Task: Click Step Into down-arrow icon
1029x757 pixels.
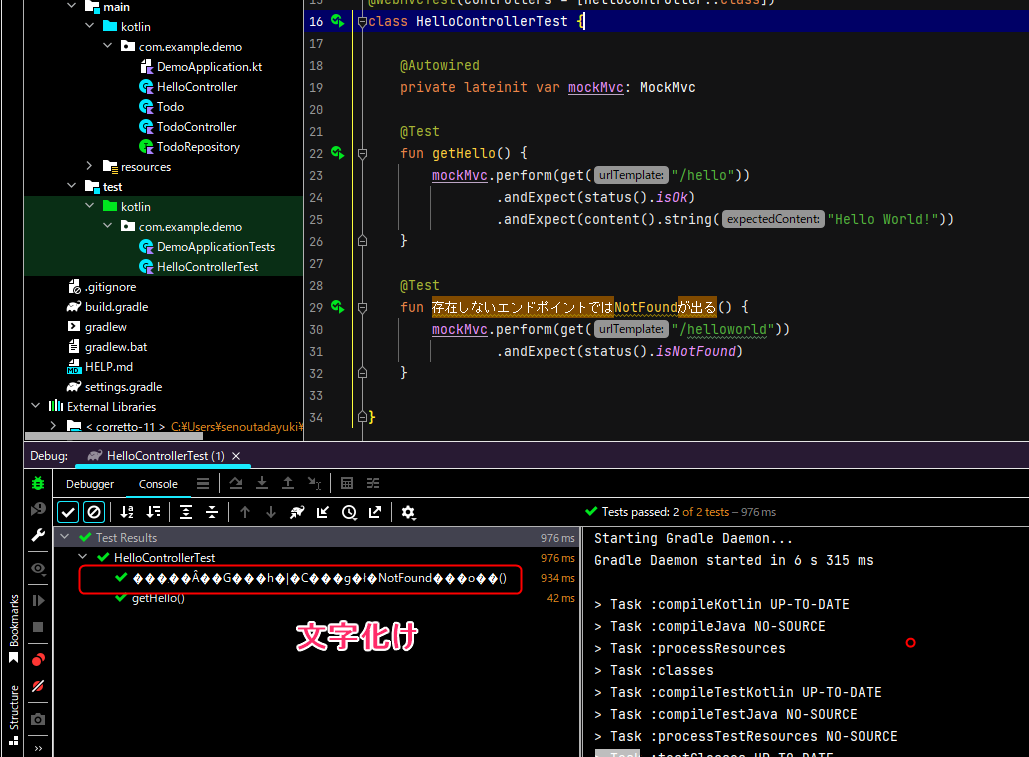Action: click(x=262, y=483)
